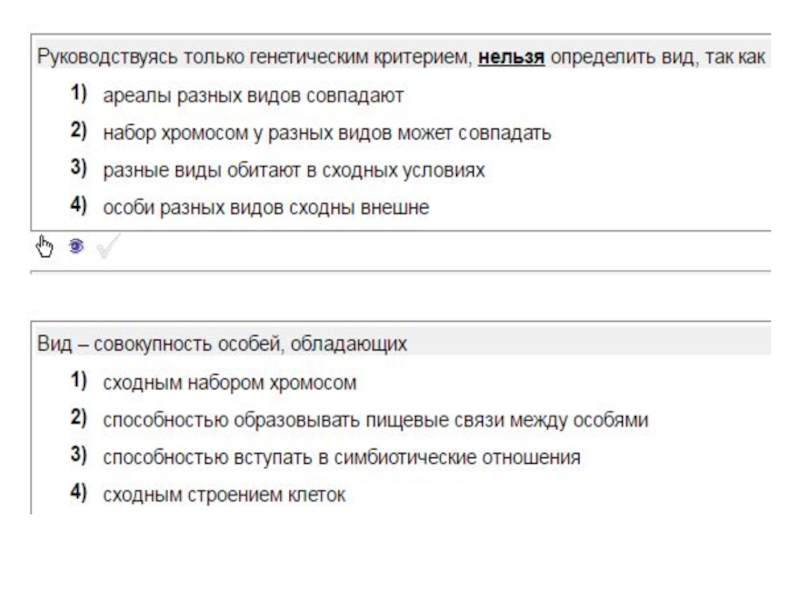This screenshot has height=600, width=800.
Task: Select 'особи разных видов сходны внешне'
Action: [x=265, y=208]
